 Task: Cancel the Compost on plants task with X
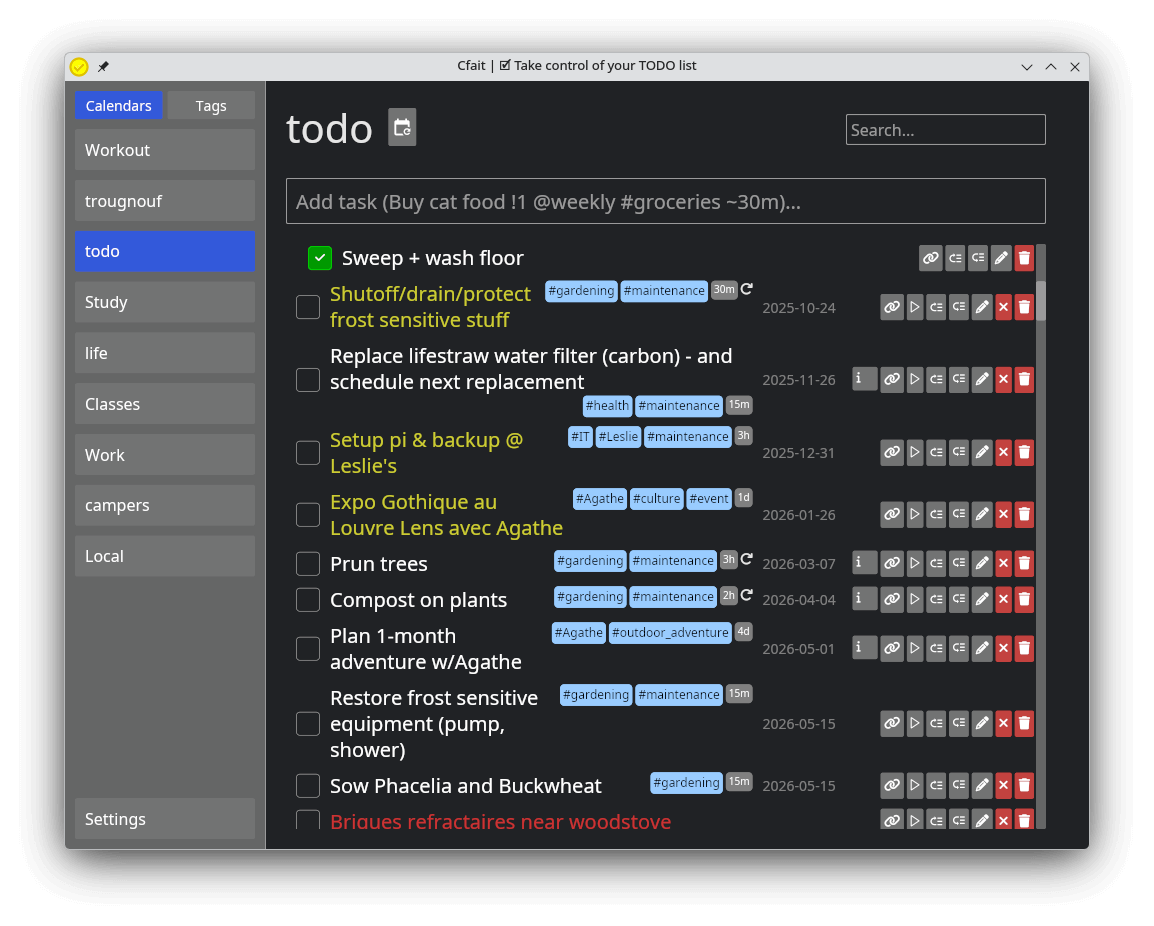point(1003,600)
